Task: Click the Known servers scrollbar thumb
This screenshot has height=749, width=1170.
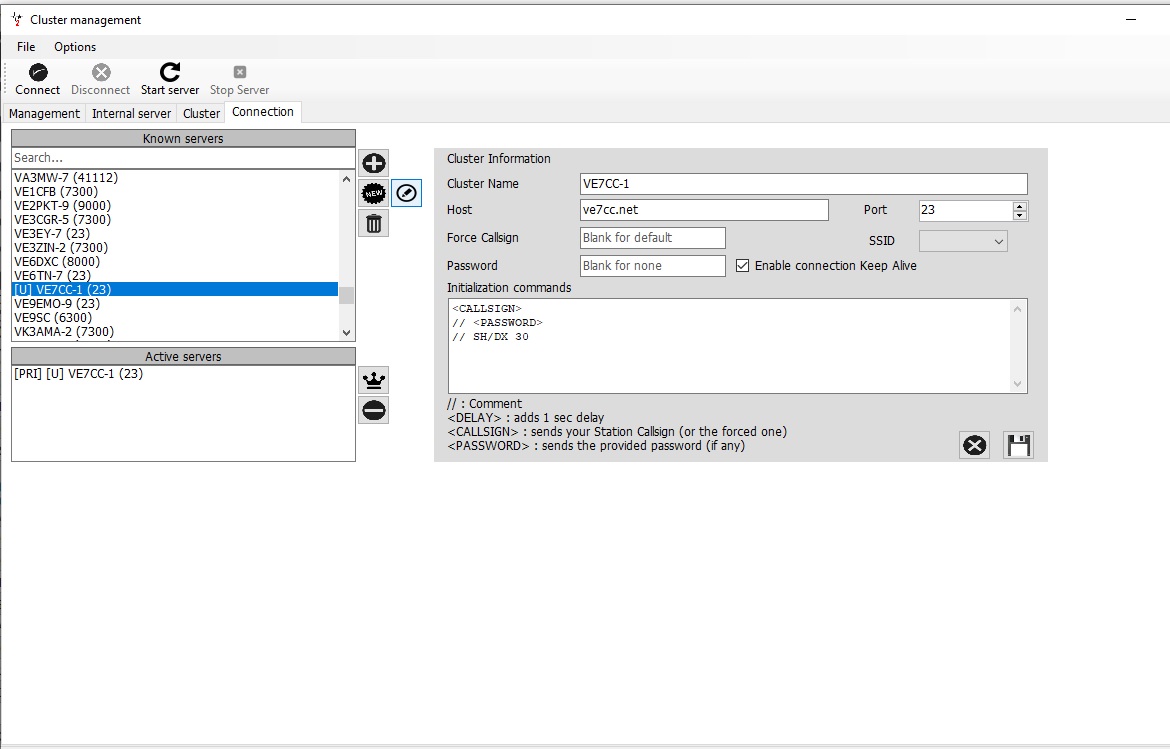Action: pos(346,295)
